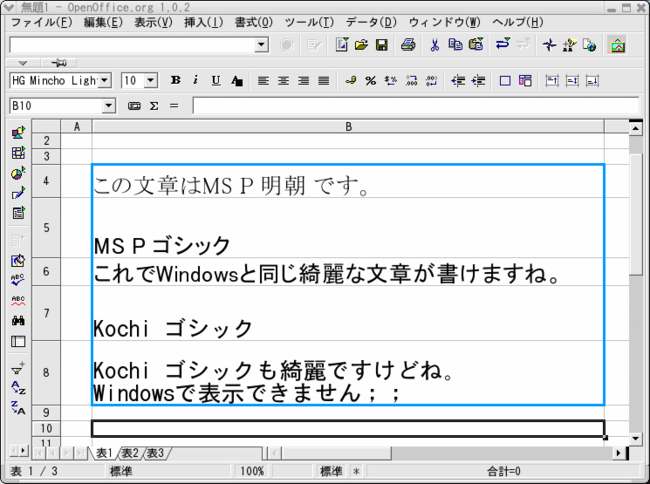This screenshot has width=650, height=484.
Task: Open the font size 10 dropdown
Action: 151,80
